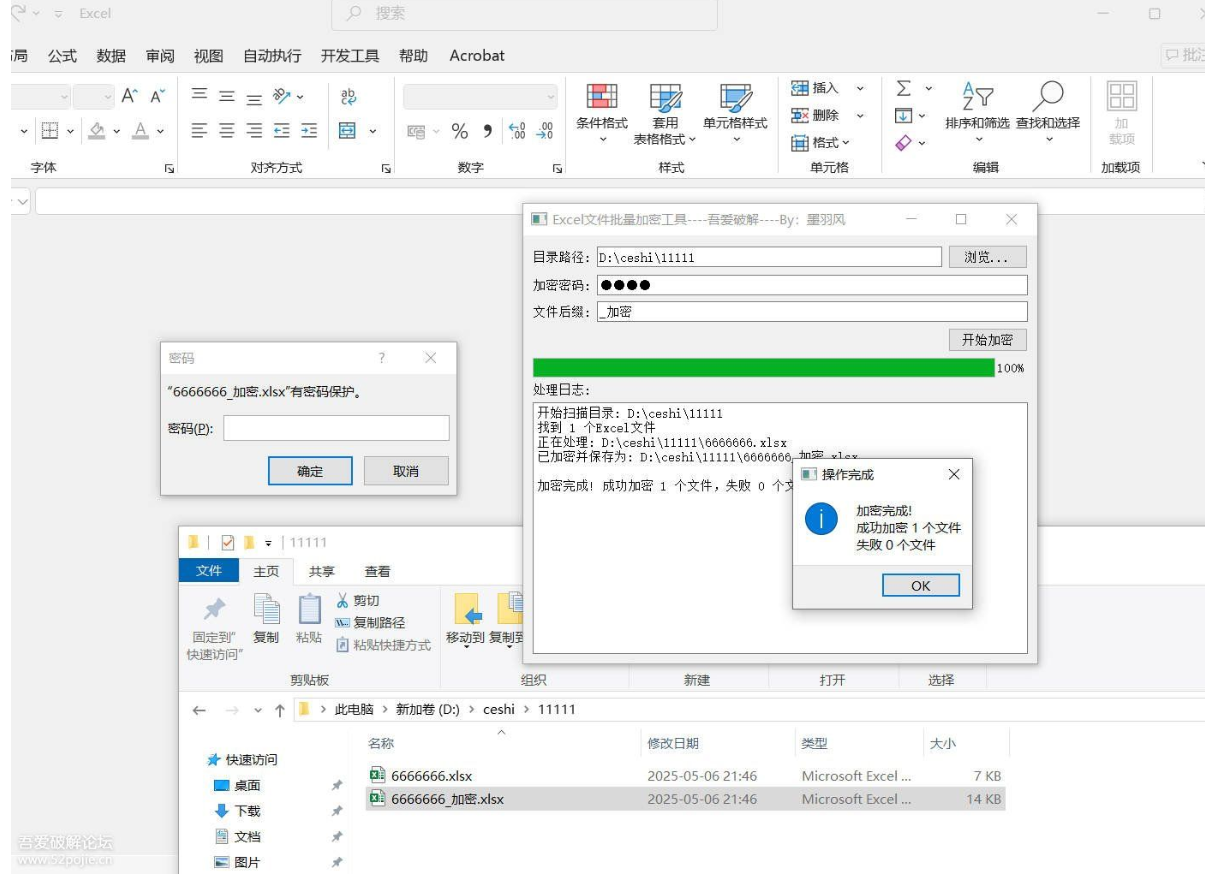Screen dimensions: 1205x881
Task: Expand the Fill Color dropdown arrow
Action: pos(116,131)
